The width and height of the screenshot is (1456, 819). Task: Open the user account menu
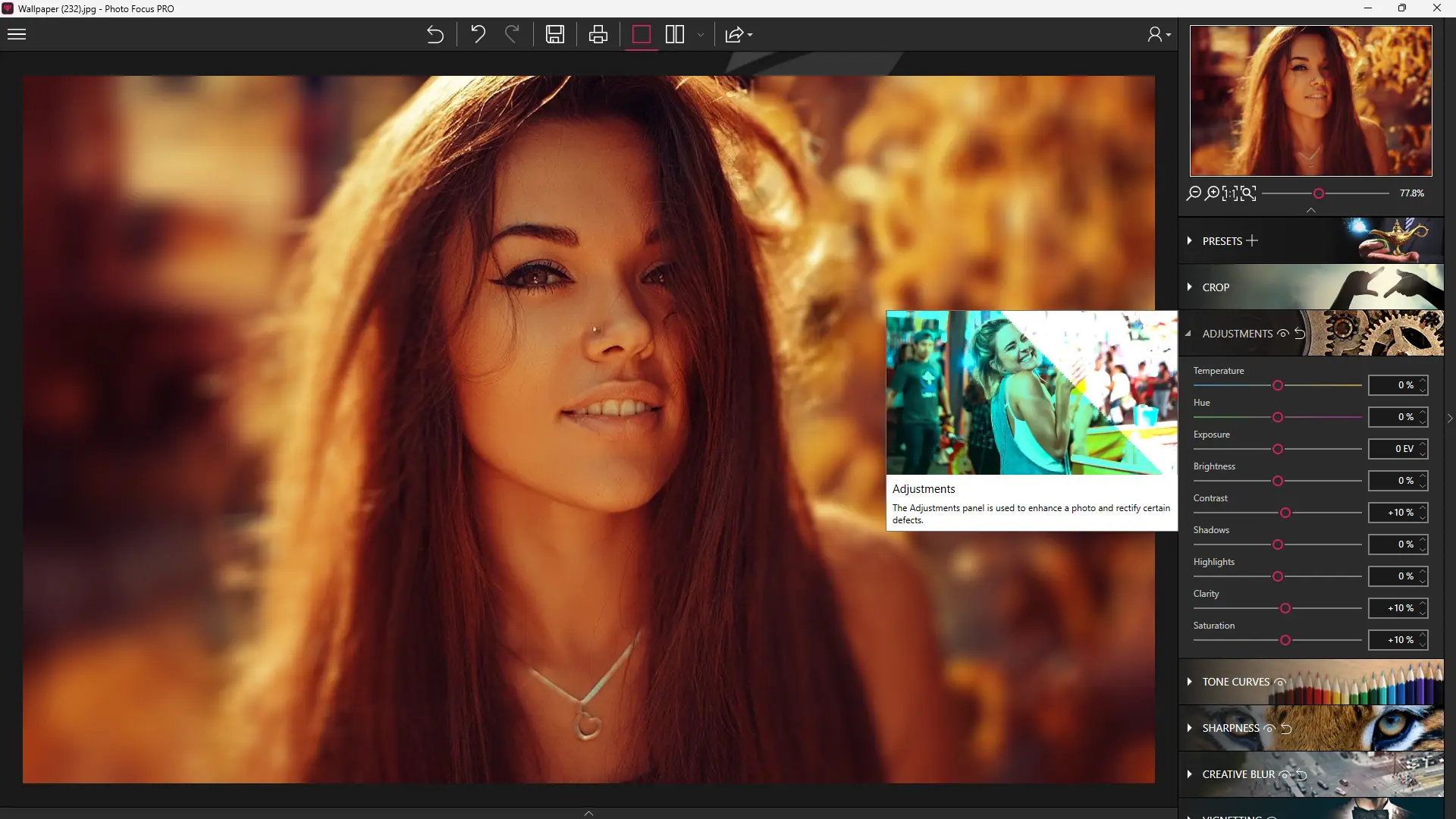point(1159,35)
